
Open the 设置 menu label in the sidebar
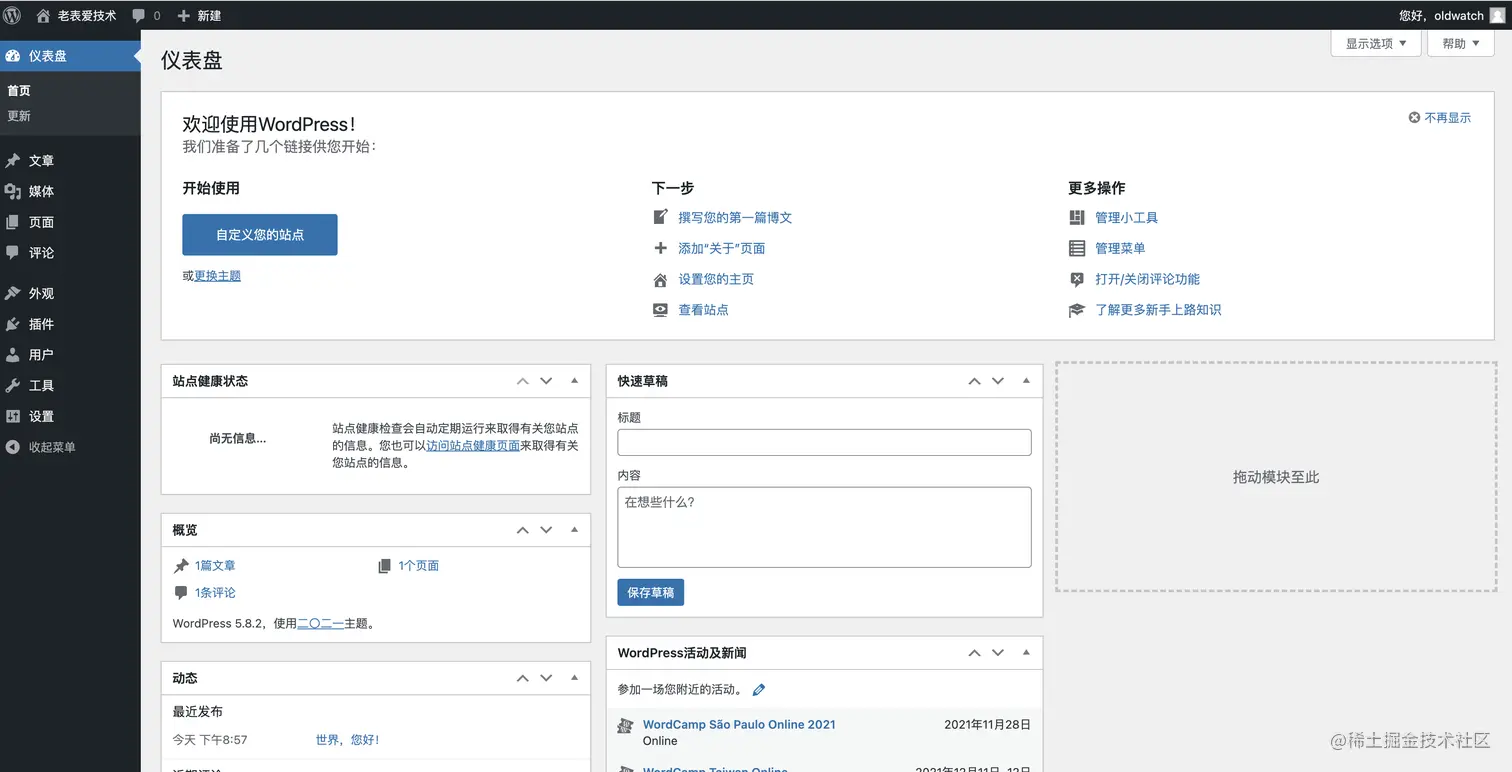click(x=41, y=416)
